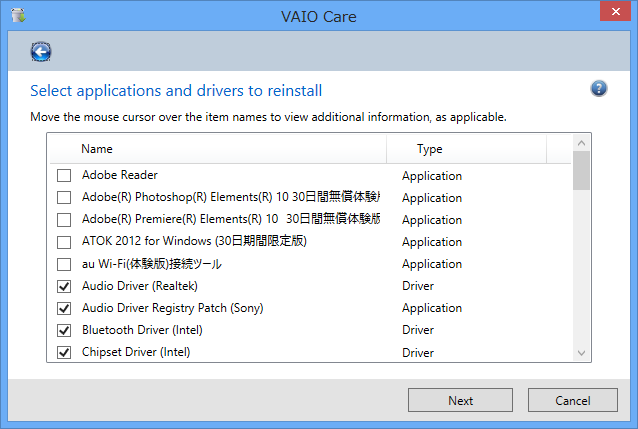The height and width of the screenshot is (429, 638).
Task: Close the VAIO Care window
Action: 615,11
